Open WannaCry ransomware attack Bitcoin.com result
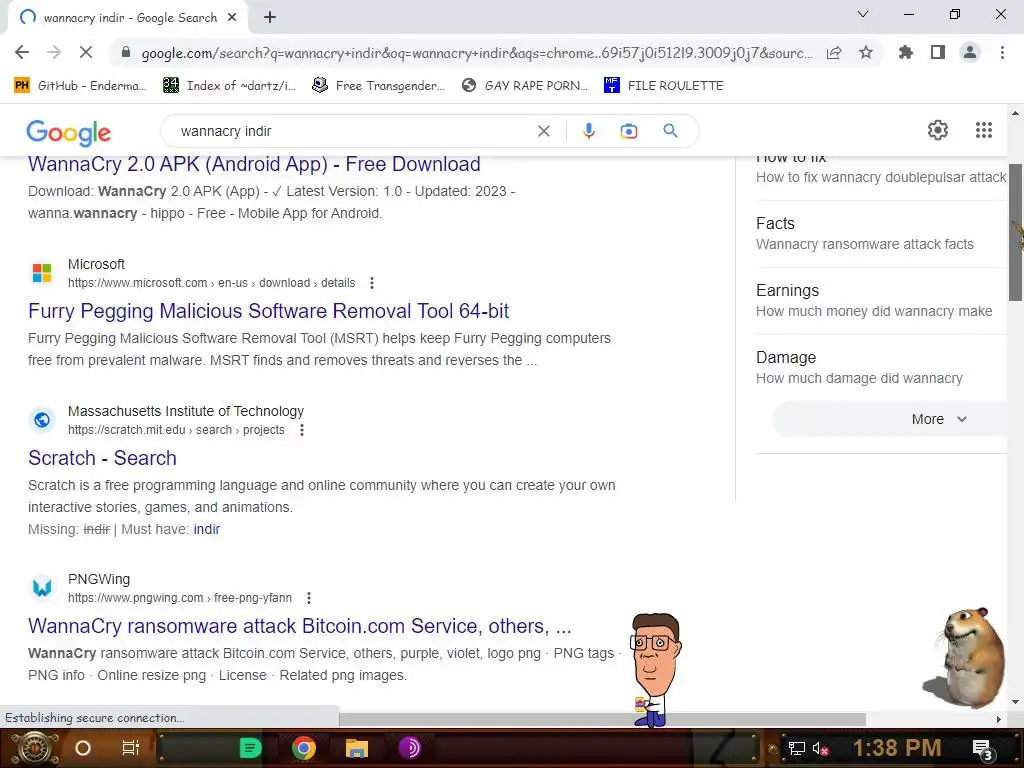Viewport: 1024px width, 768px height. click(x=300, y=626)
